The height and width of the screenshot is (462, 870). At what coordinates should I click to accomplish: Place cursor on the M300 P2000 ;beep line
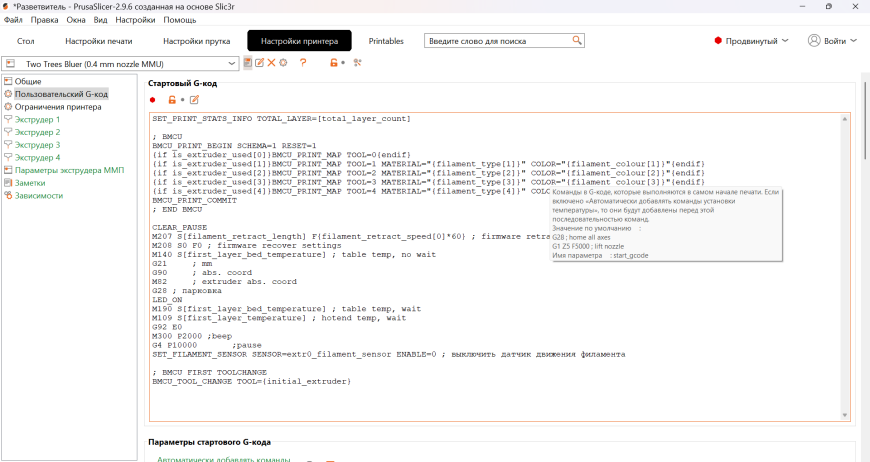coord(192,336)
